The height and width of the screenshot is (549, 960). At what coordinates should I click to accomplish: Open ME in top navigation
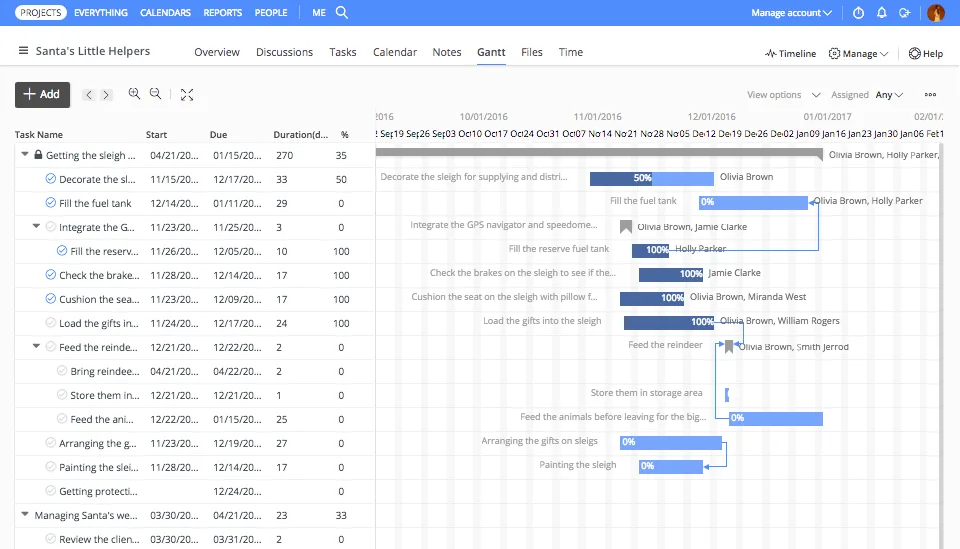coord(319,12)
